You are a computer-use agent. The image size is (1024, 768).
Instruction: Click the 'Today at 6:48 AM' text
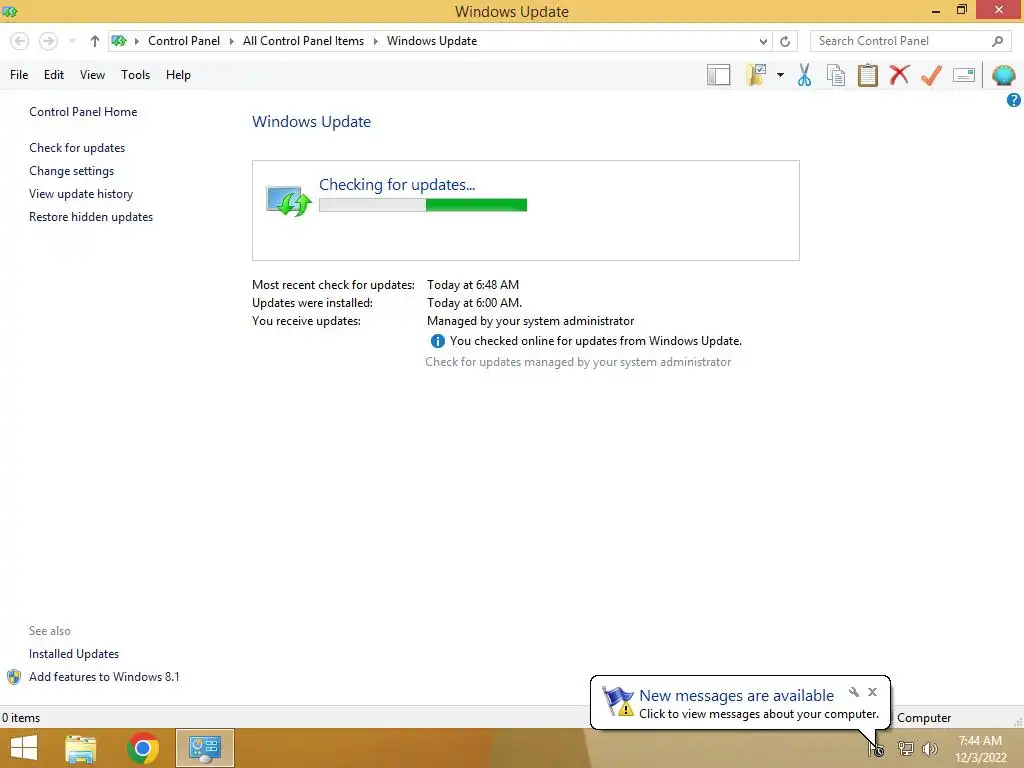click(473, 285)
